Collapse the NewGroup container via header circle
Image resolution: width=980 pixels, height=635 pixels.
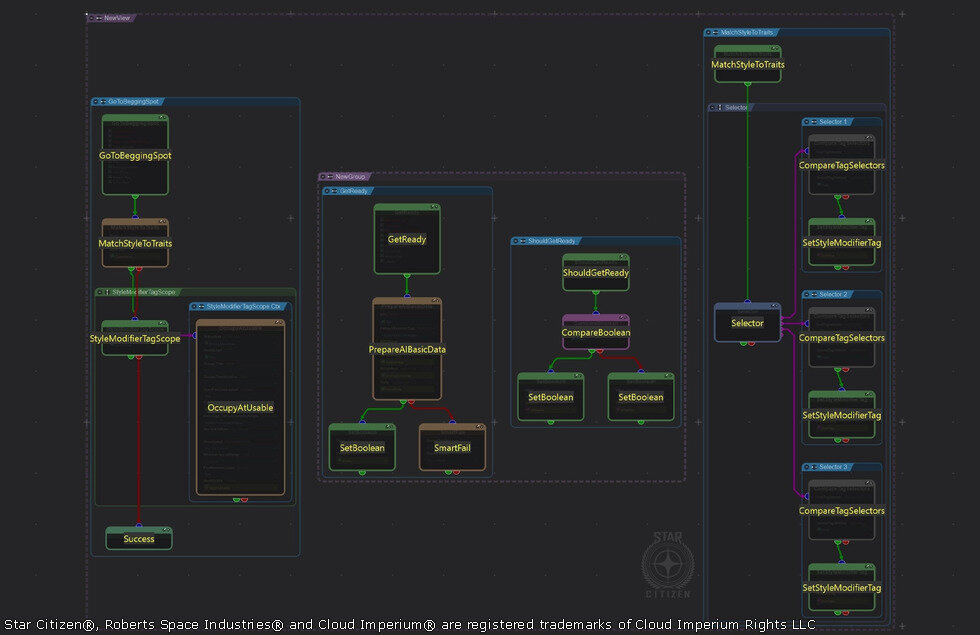click(x=322, y=177)
